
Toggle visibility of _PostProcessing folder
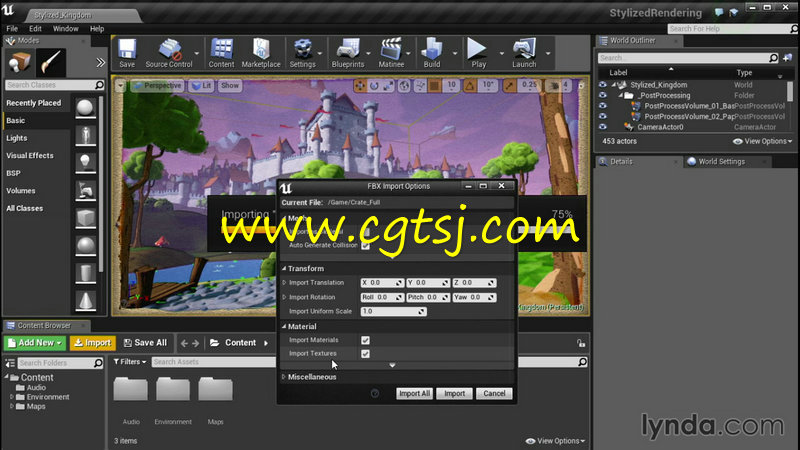tap(603, 95)
